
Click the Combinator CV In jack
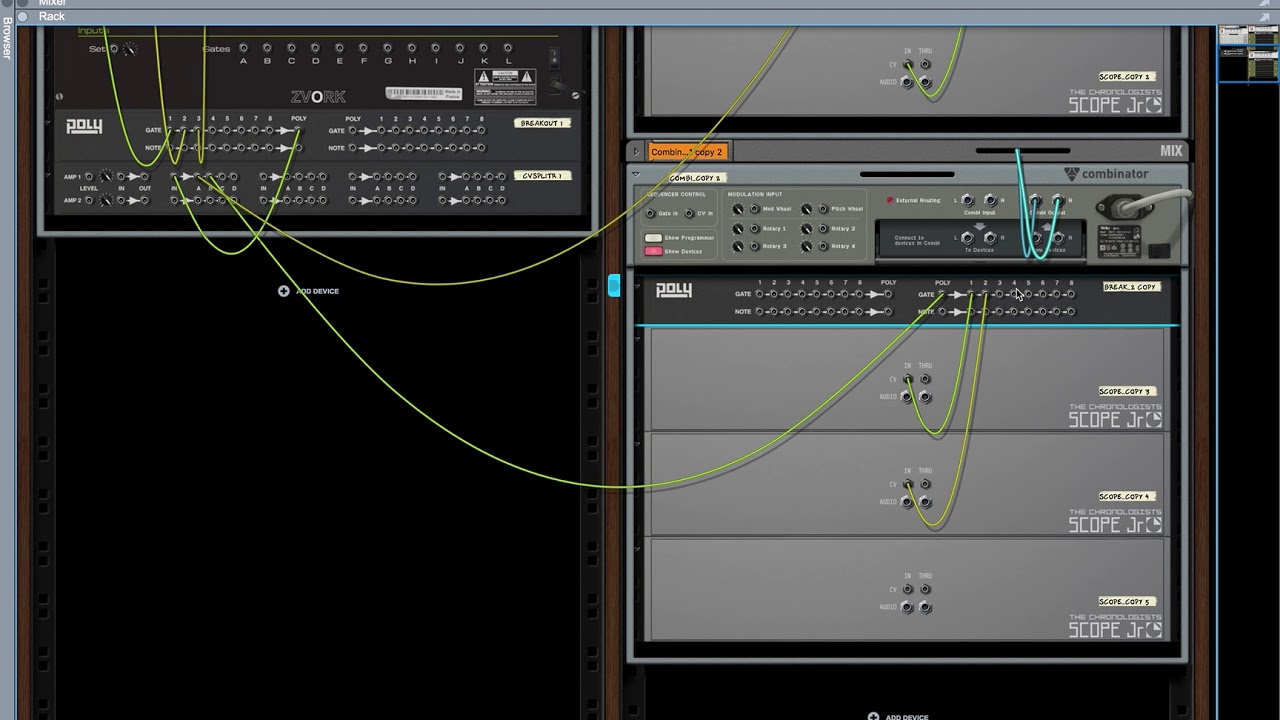point(689,213)
